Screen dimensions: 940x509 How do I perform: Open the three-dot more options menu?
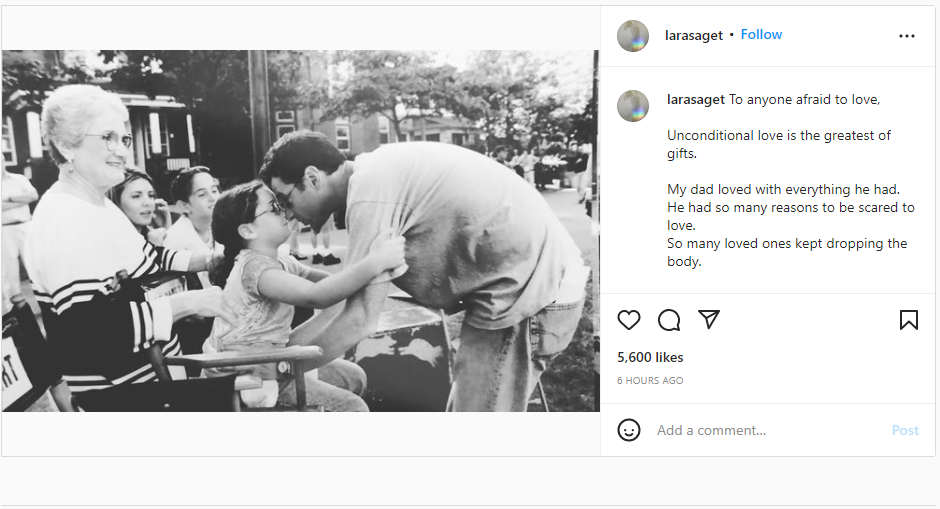[907, 36]
